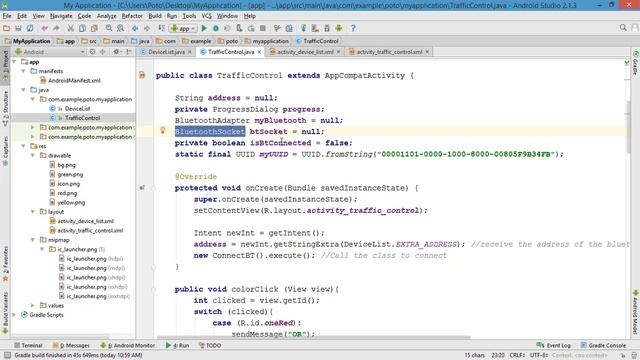This screenshot has height=360, width=640.
Task: Click the Save All toolbar icon
Action: click(18, 28)
